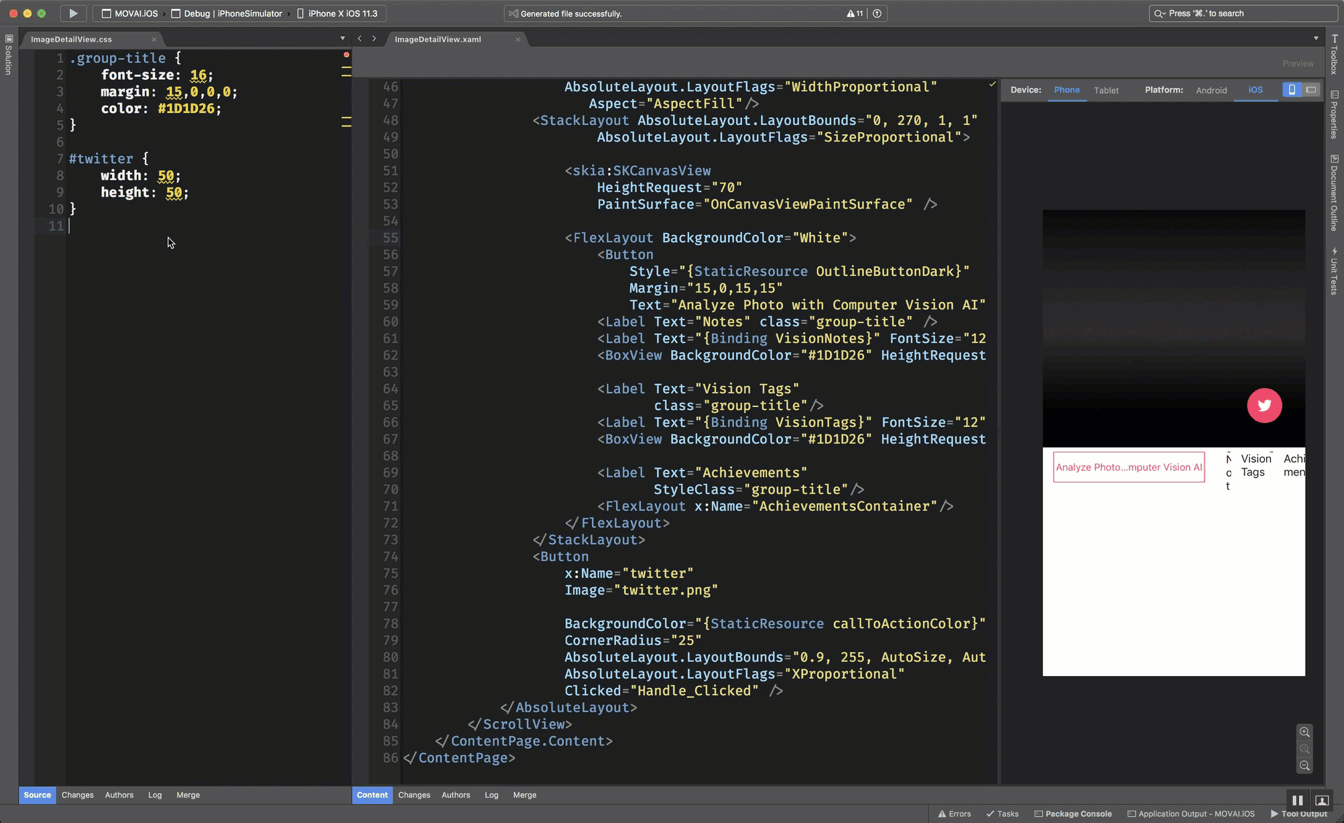
Task: Open the iPhone X iOS 11.3 device selector
Action: pyautogui.click(x=337, y=14)
